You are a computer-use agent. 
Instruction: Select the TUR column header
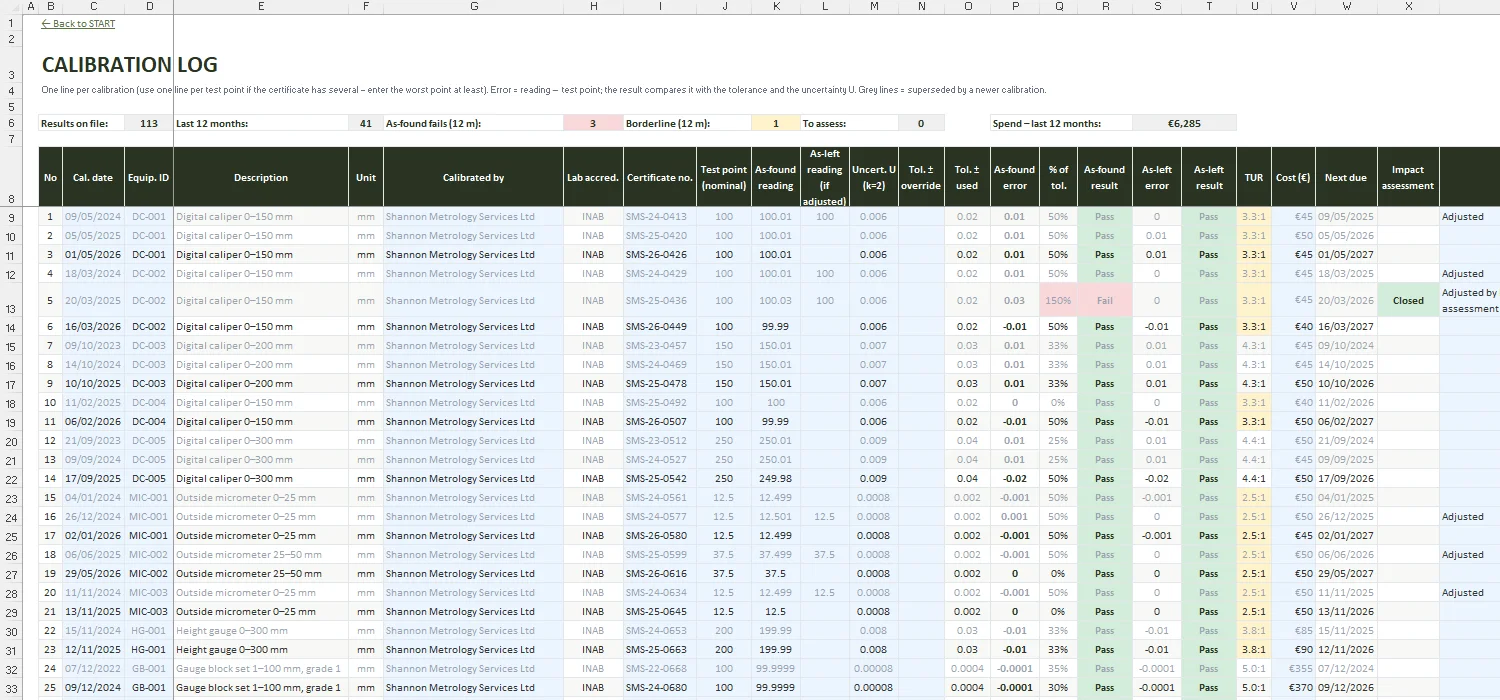click(1254, 177)
